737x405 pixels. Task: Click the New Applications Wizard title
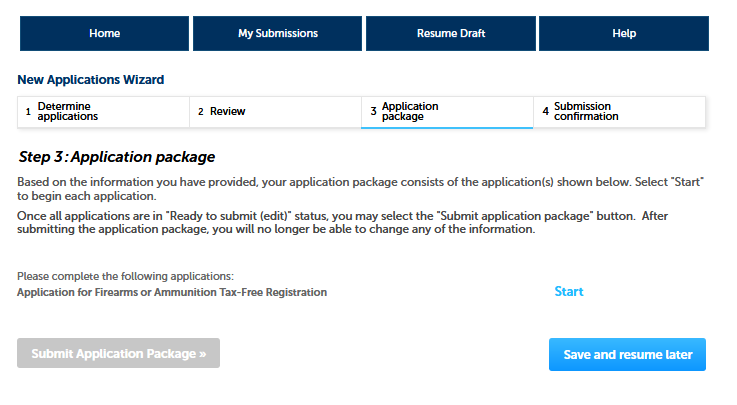pos(91,79)
